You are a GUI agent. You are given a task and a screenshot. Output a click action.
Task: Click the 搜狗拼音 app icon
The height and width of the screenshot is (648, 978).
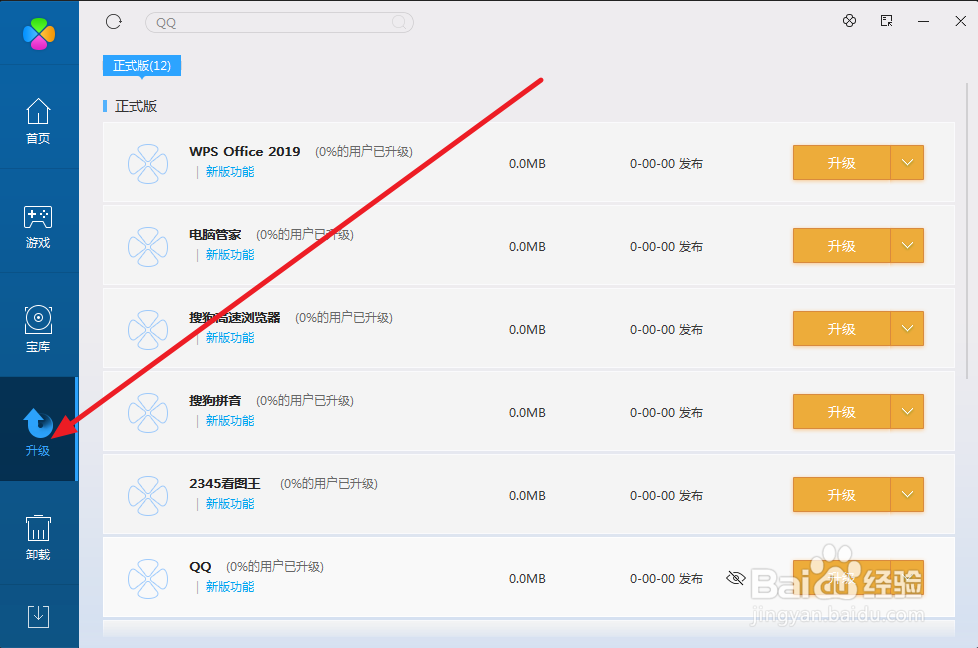148,412
